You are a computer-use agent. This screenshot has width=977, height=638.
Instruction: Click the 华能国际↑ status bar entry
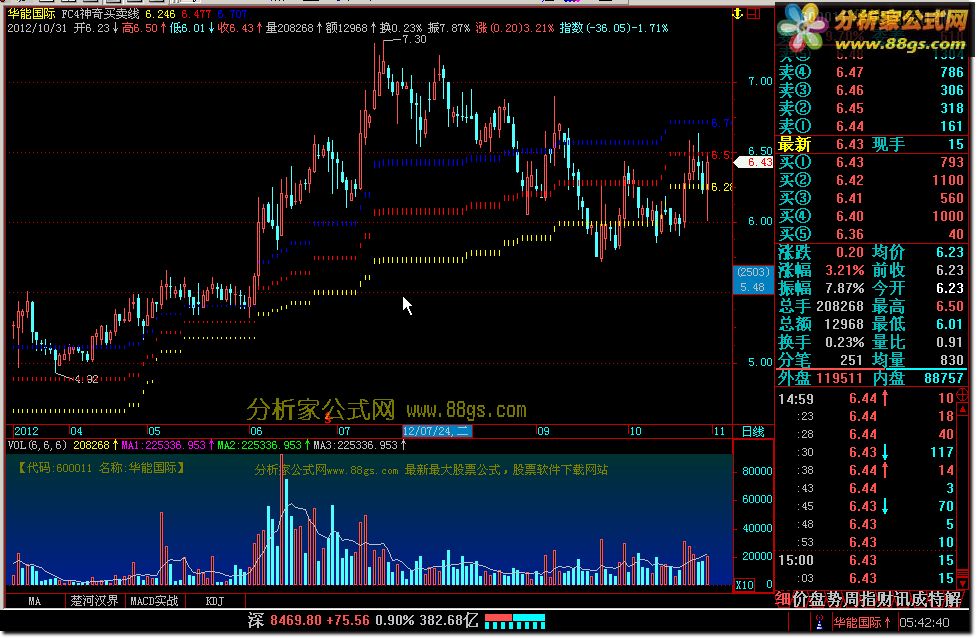(862, 622)
